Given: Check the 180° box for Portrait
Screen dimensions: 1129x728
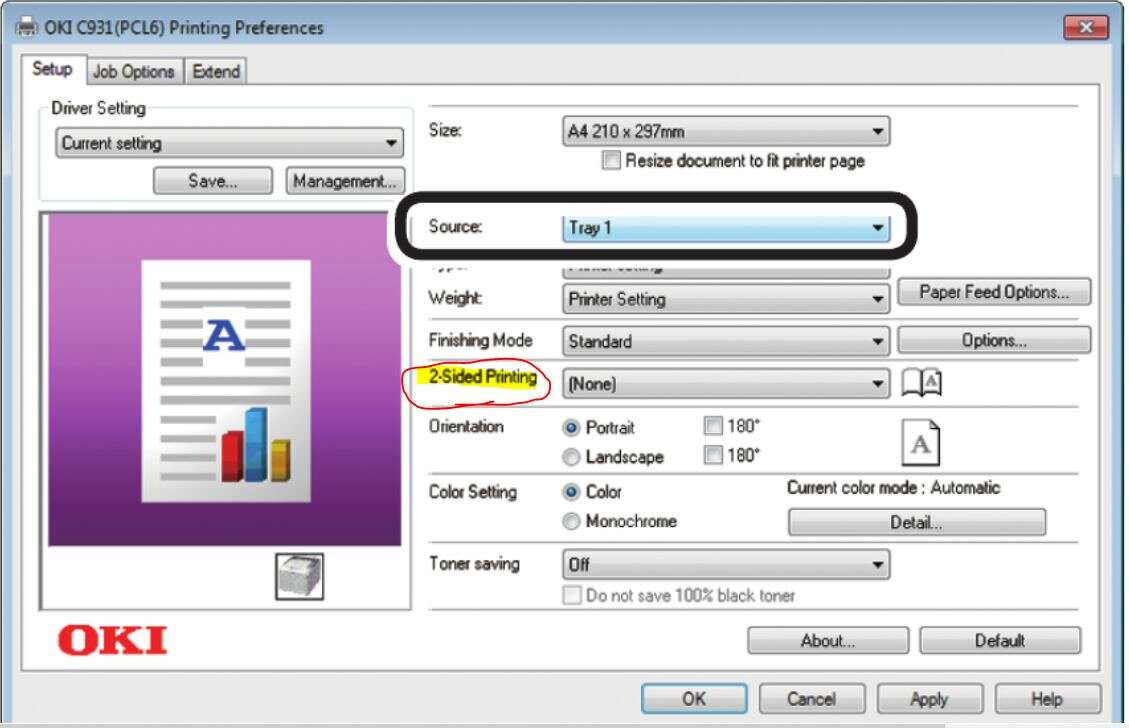Looking at the screenshot, I should click(713, 426).
